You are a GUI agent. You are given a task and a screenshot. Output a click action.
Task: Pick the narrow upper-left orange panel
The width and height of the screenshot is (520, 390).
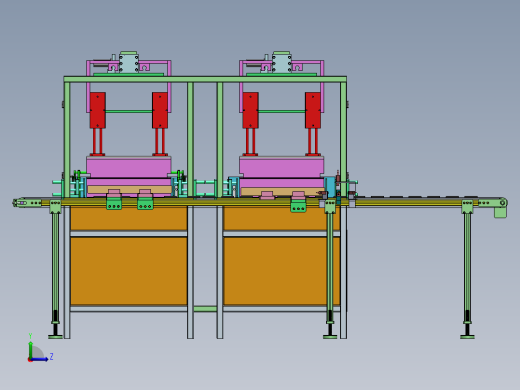129,218
